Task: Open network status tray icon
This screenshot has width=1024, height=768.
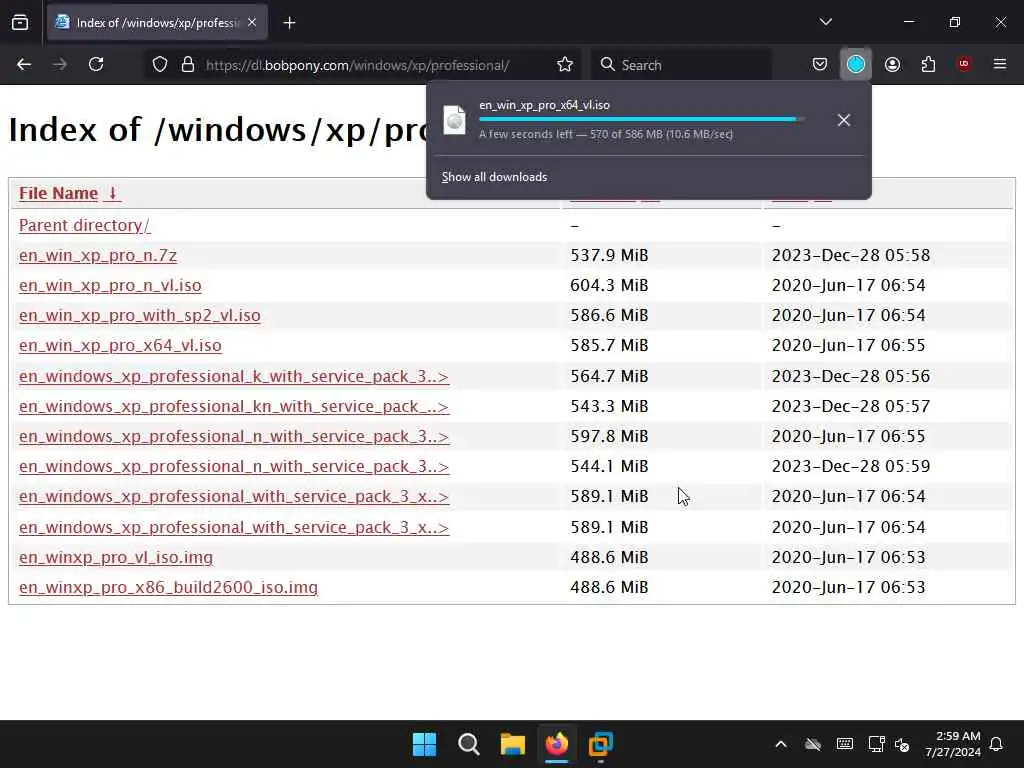Action: [876, 744]
